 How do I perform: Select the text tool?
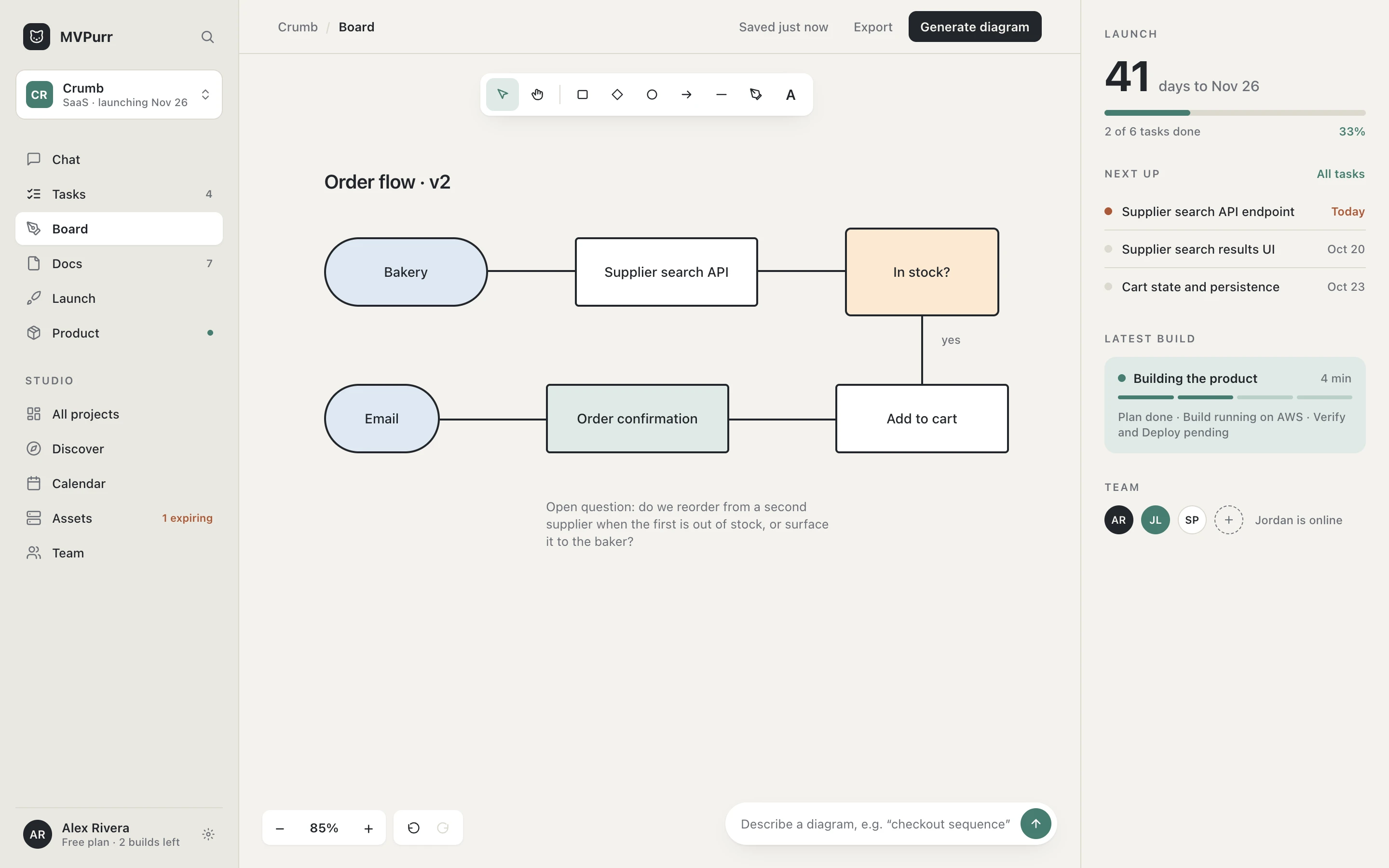pyautogui.click(x=791, y=95)
